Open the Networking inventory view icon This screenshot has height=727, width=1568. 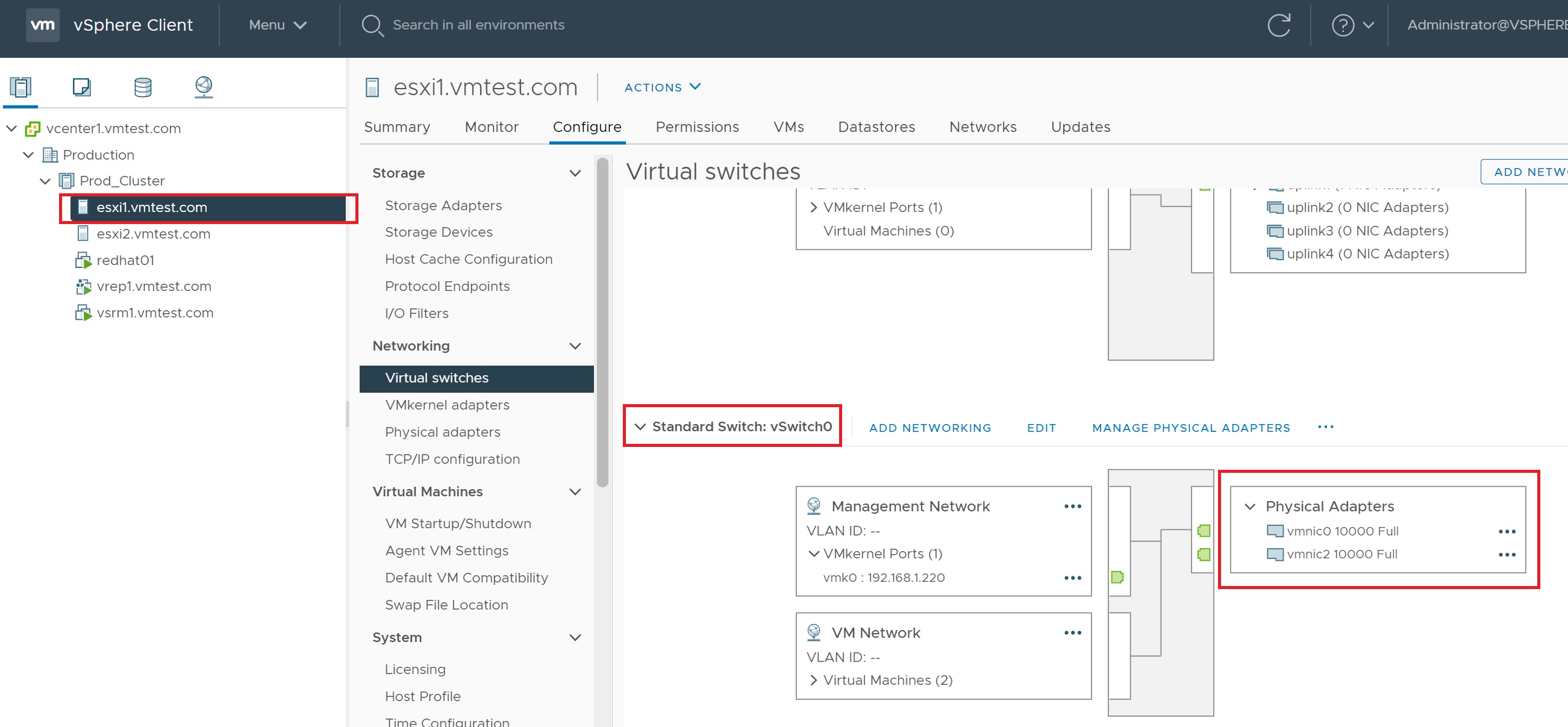click(x=204, y=87)
